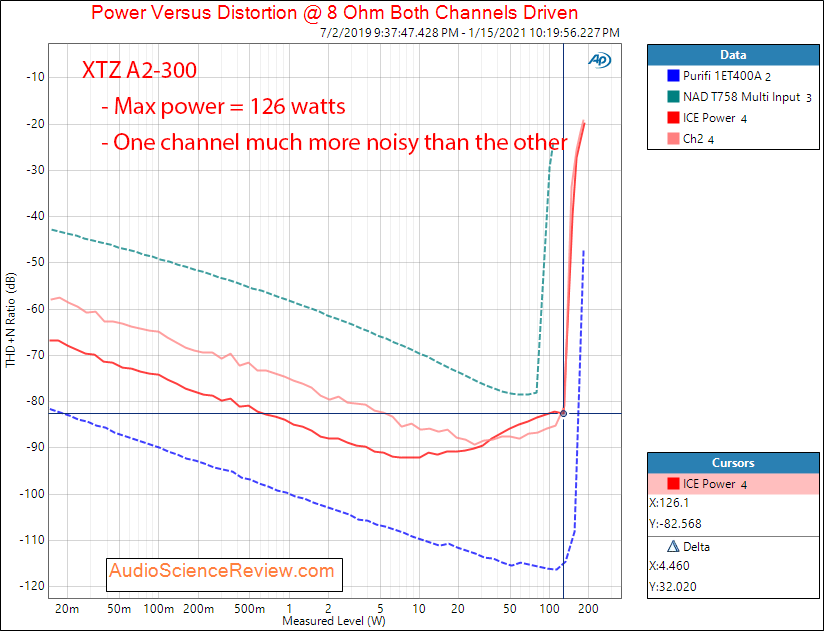
Task: Click the One channel much more noisy annotation
Action: [x=335, y=142]
